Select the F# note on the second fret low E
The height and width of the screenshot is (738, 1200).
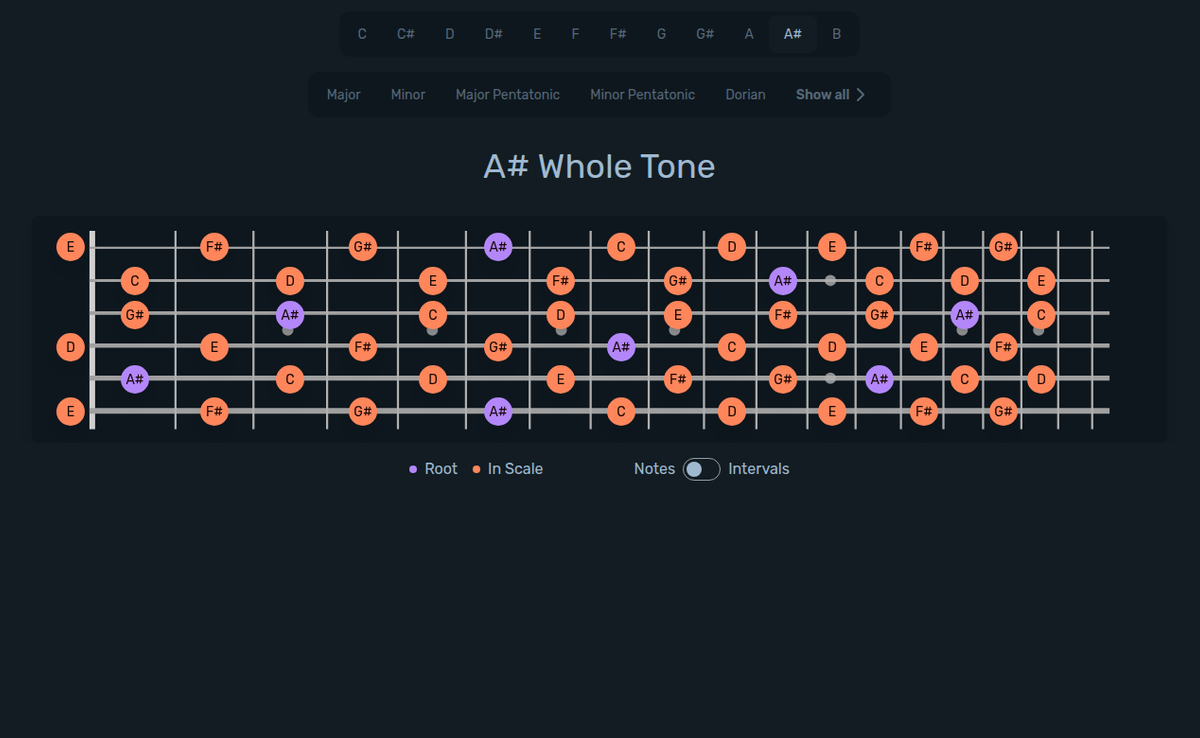point(214,411)
